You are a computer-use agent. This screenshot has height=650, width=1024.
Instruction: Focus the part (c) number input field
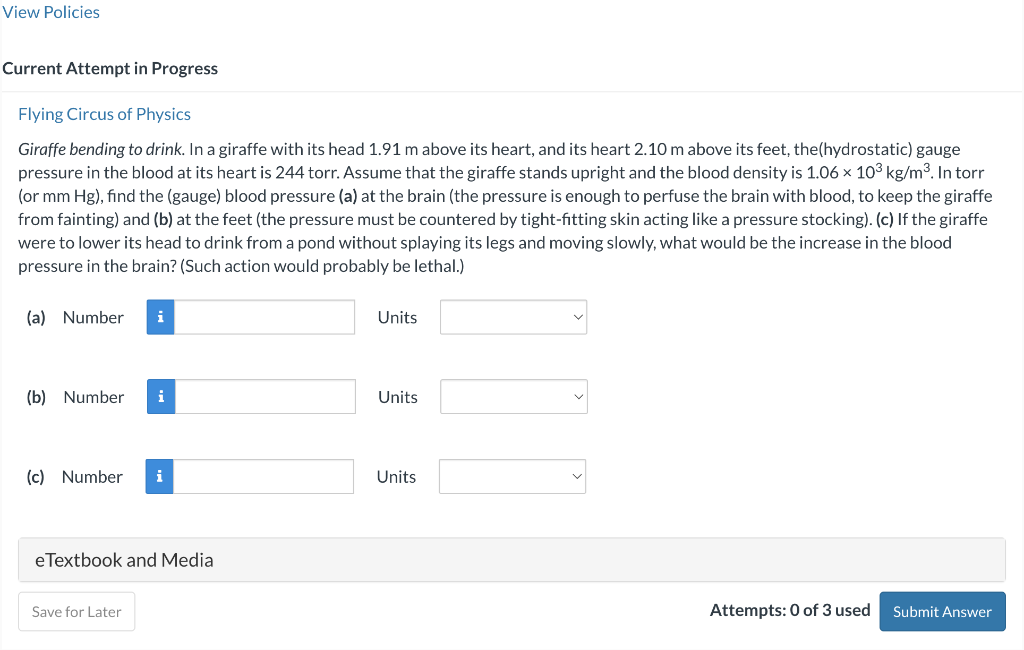[263, 477]
